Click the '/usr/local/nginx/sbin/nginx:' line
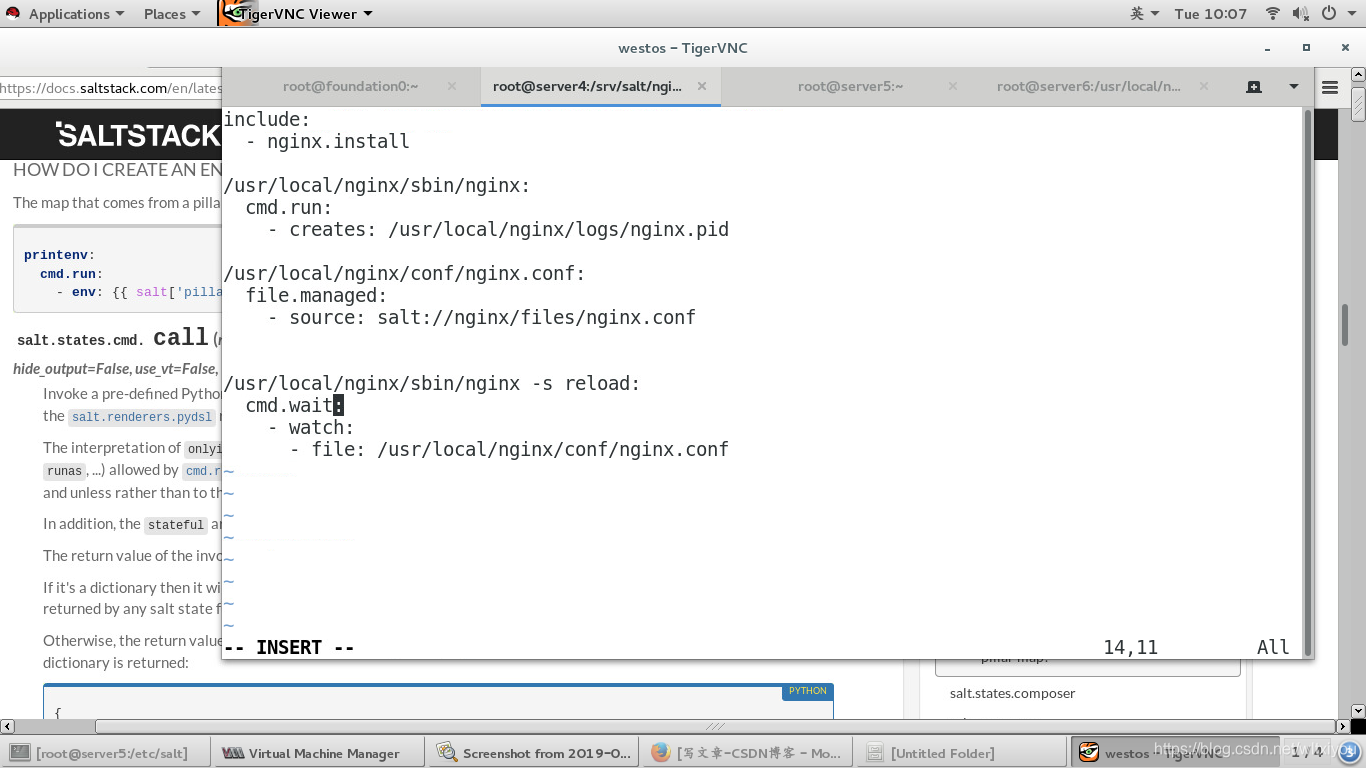The width and height of the screenshot is (1366, 768). click(x=377, y=185)
